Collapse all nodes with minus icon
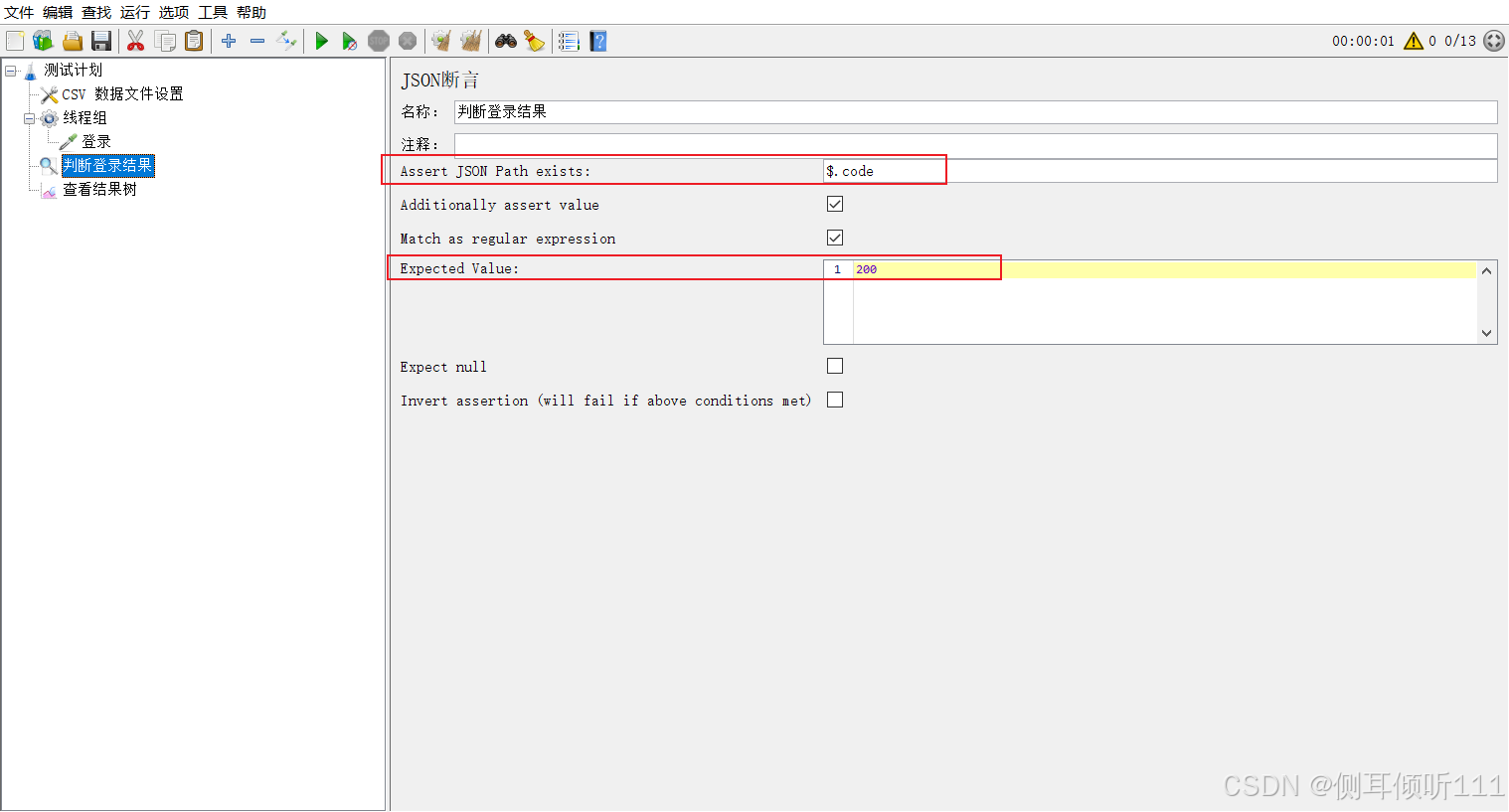 point(257,41)
